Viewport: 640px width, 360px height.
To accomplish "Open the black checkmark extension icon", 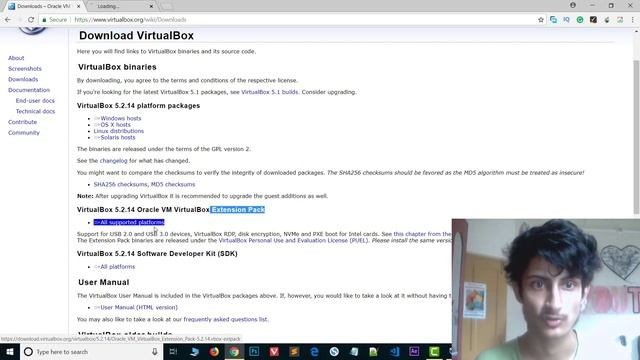I will point(593,20).
